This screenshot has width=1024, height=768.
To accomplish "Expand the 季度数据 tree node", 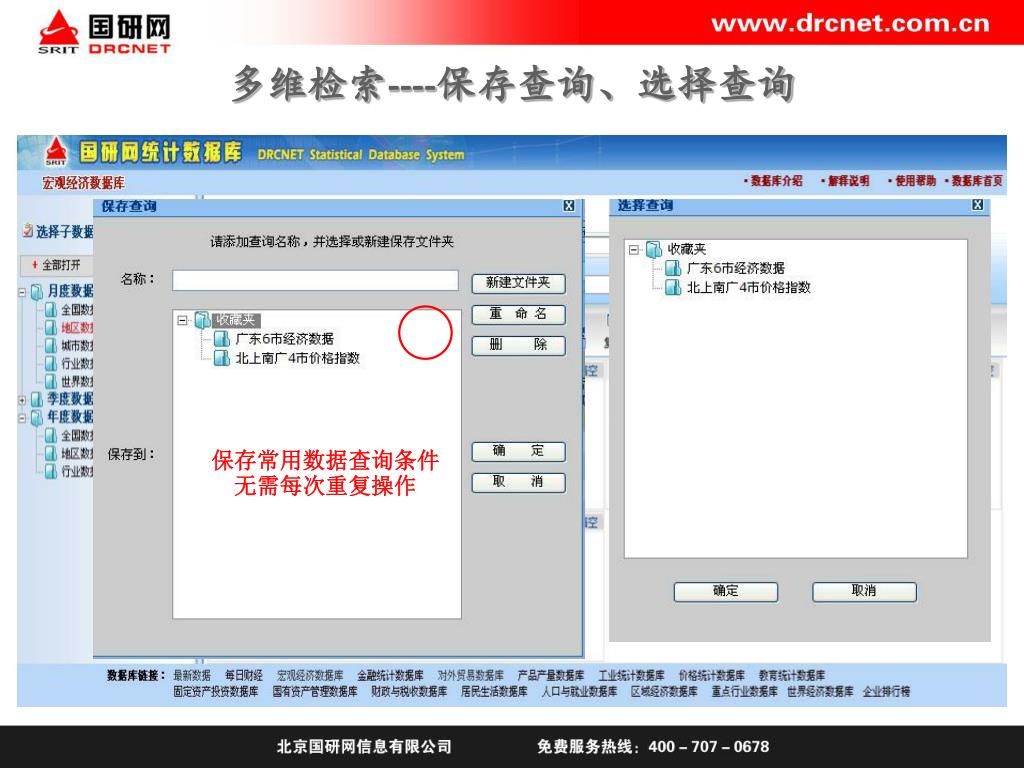I will 22,400.
